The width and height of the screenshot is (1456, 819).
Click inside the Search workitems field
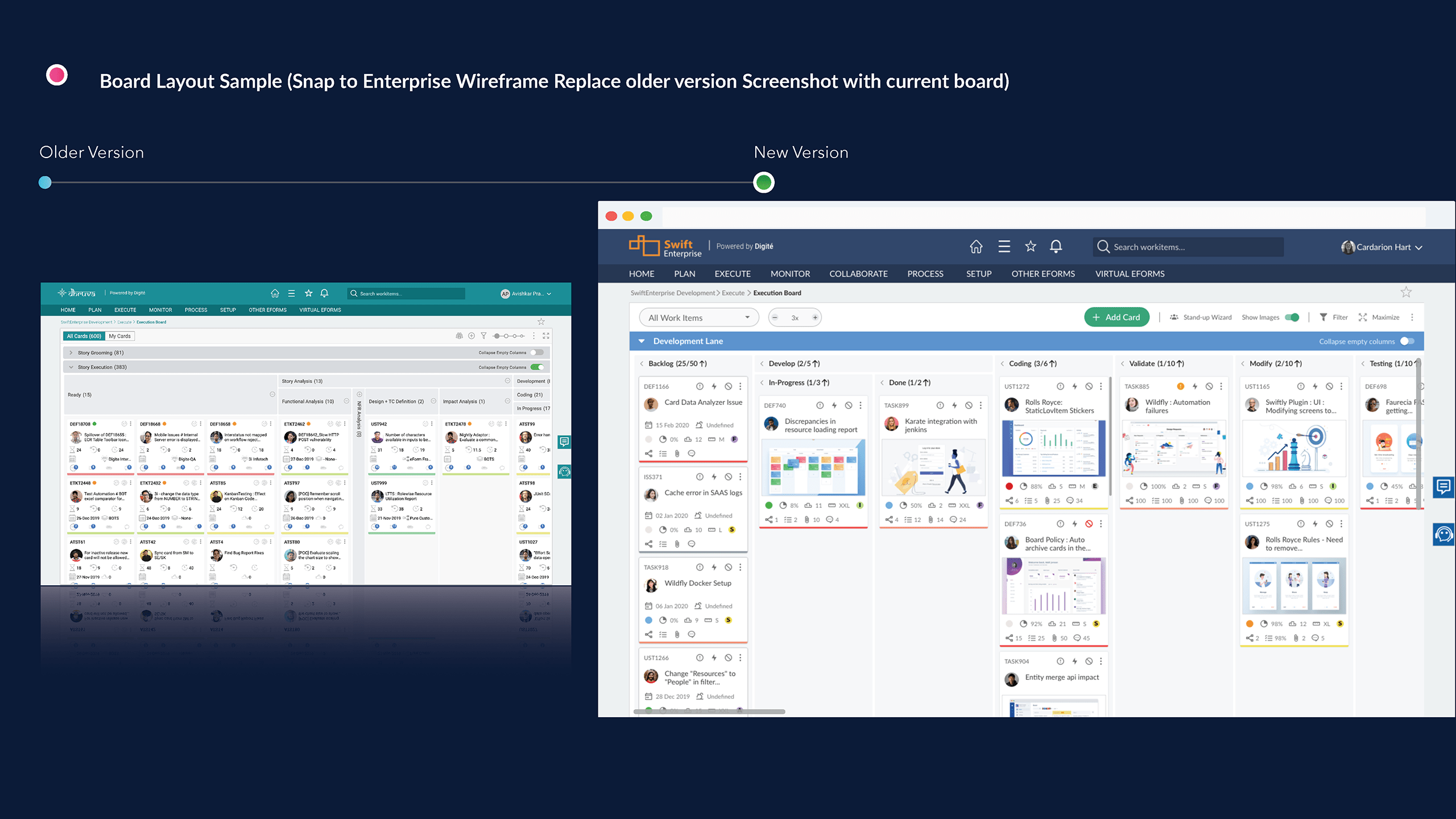click(x=1189, y=246)
